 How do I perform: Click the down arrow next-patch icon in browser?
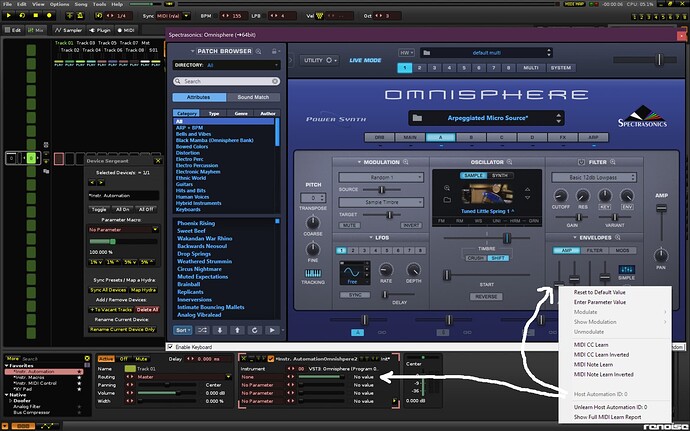(220, 330)
